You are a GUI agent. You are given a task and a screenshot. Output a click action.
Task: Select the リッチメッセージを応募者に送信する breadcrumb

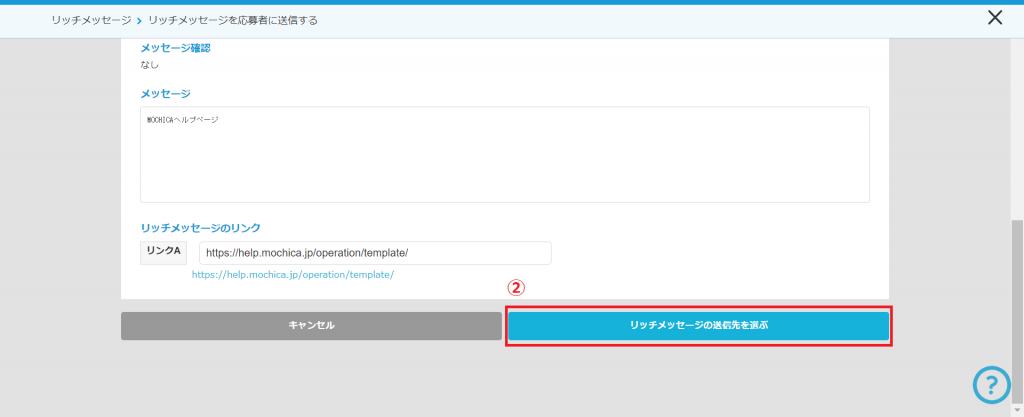232,20
